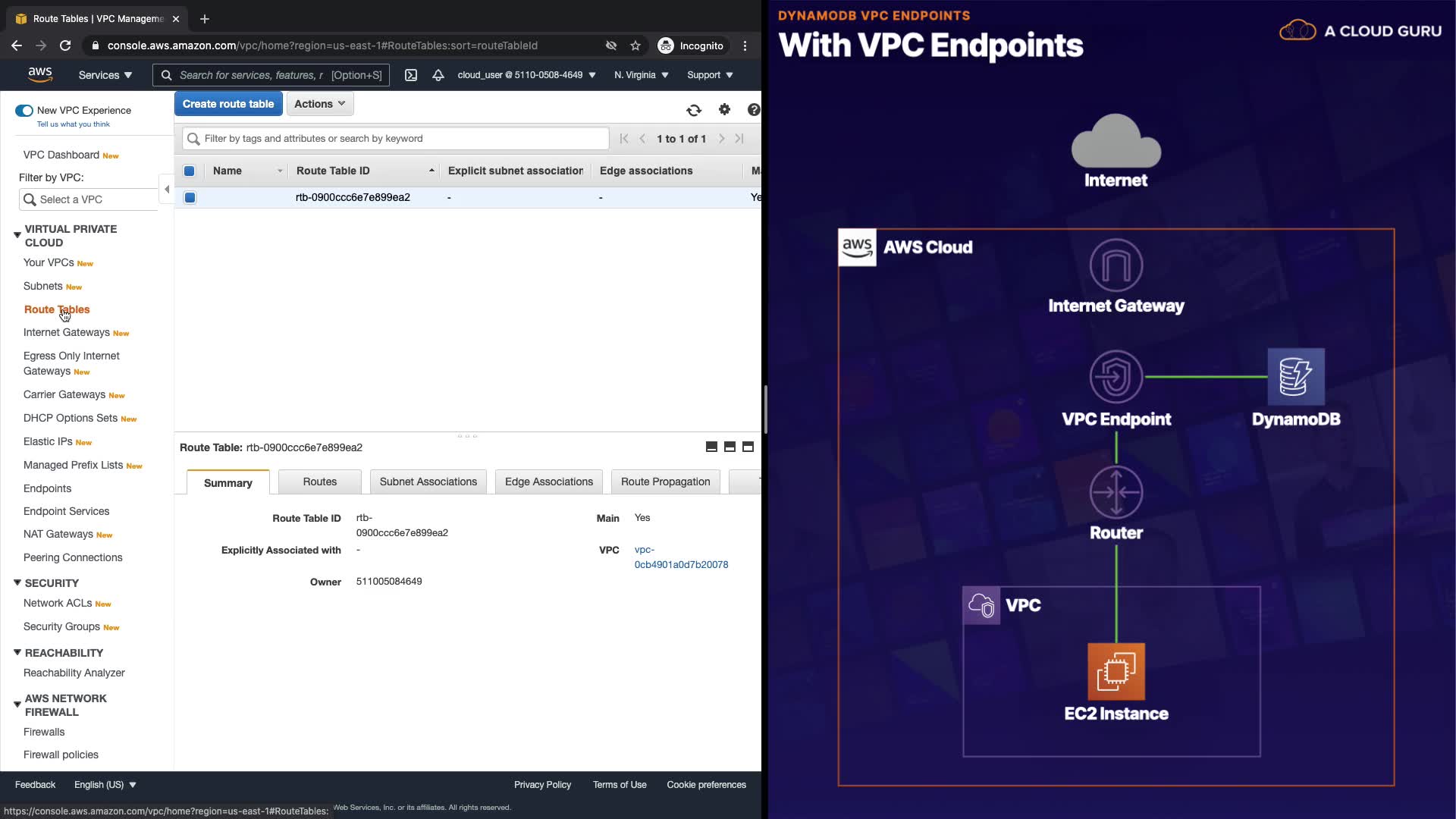Screen dimensions: 1456x819
Task: Toggle the New VPC Experience switch
Action: (x=24, y=111)
